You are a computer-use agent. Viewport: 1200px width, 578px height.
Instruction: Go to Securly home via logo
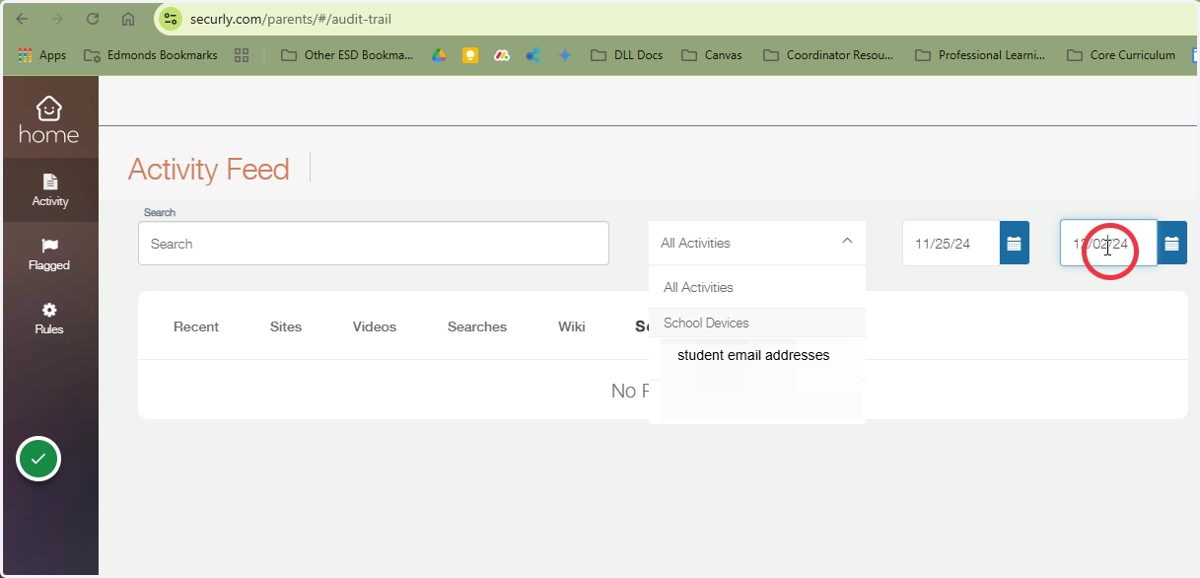coord(49,120)
